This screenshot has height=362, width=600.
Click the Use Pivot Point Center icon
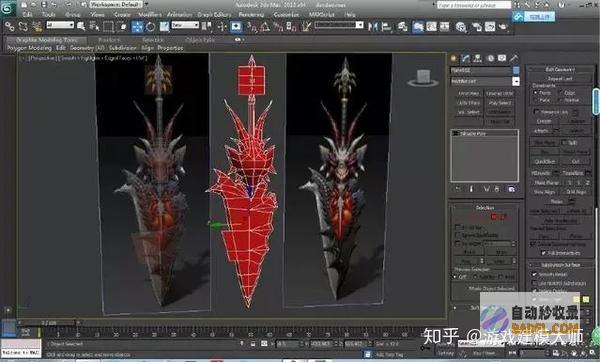tap(207, 26)
